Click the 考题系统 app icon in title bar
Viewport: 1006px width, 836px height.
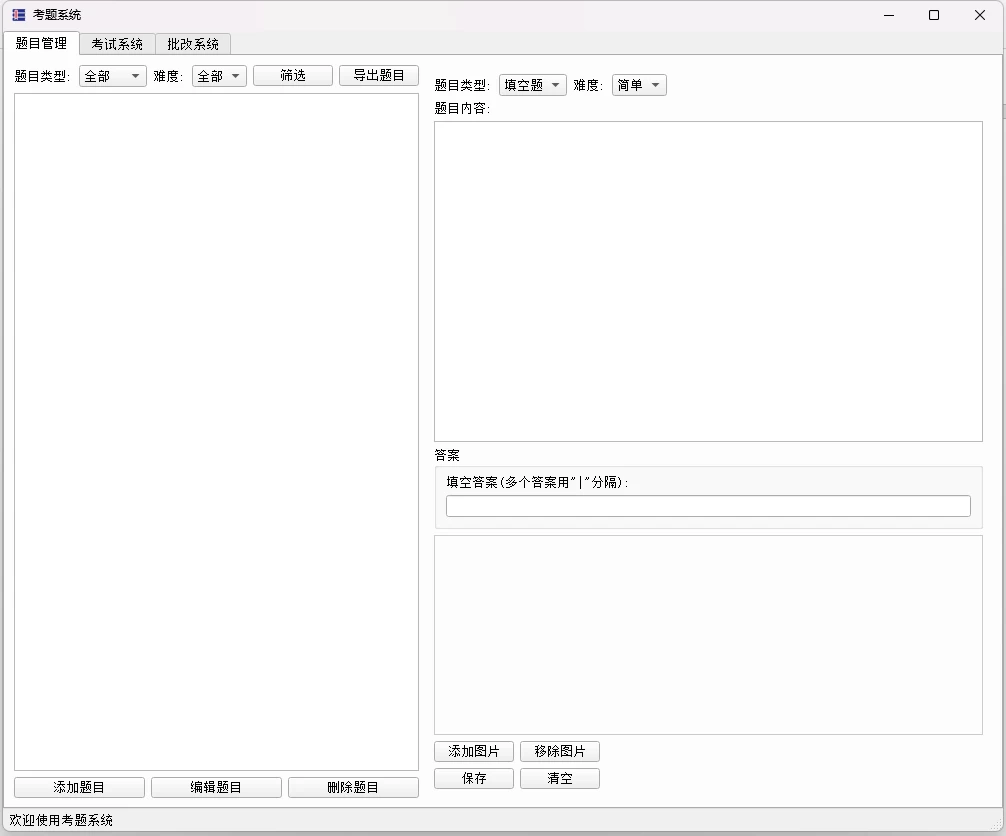(x=19, y=15)
